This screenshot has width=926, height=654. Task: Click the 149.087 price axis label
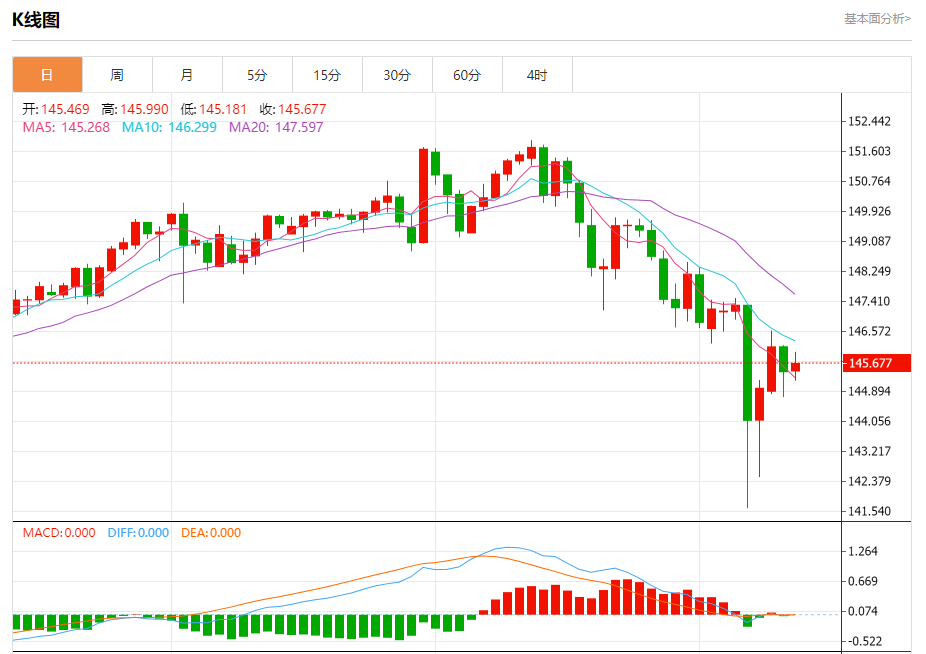tap(869, 241)
